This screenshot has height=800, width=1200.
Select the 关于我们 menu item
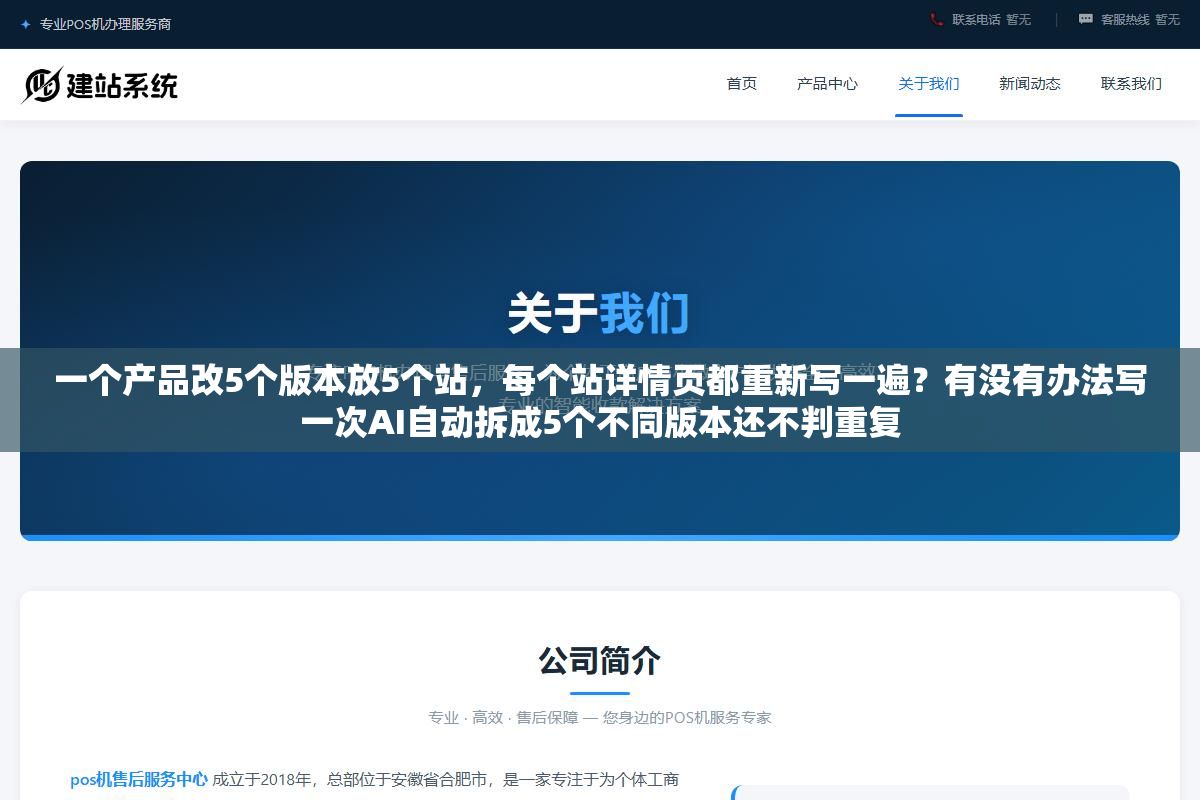coord(929,84)
